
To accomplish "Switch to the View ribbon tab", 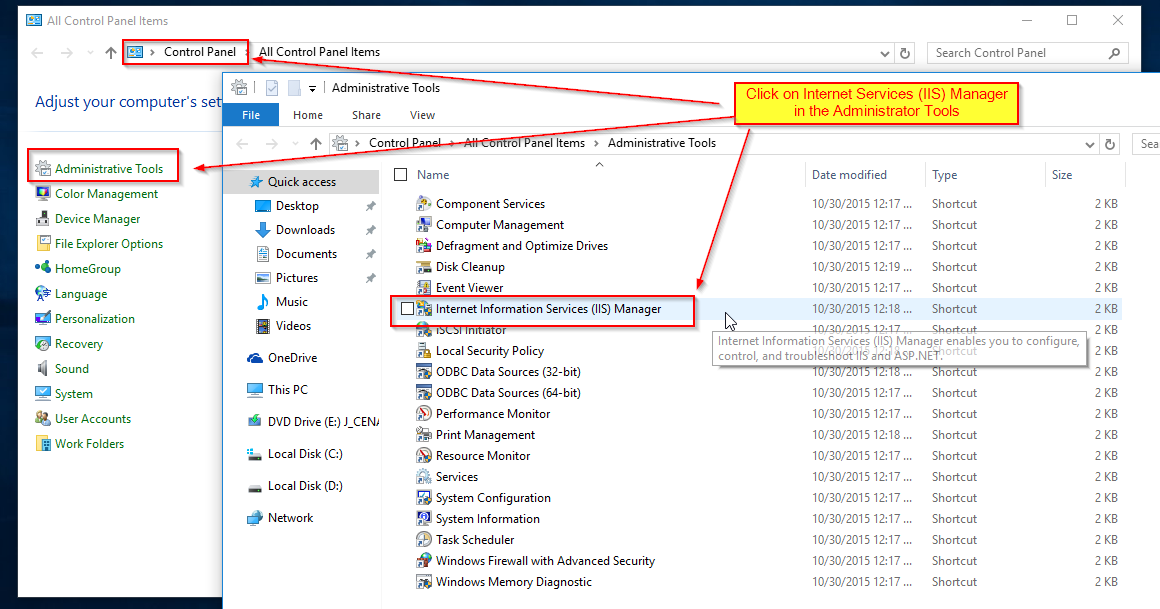I will (422, 115).
